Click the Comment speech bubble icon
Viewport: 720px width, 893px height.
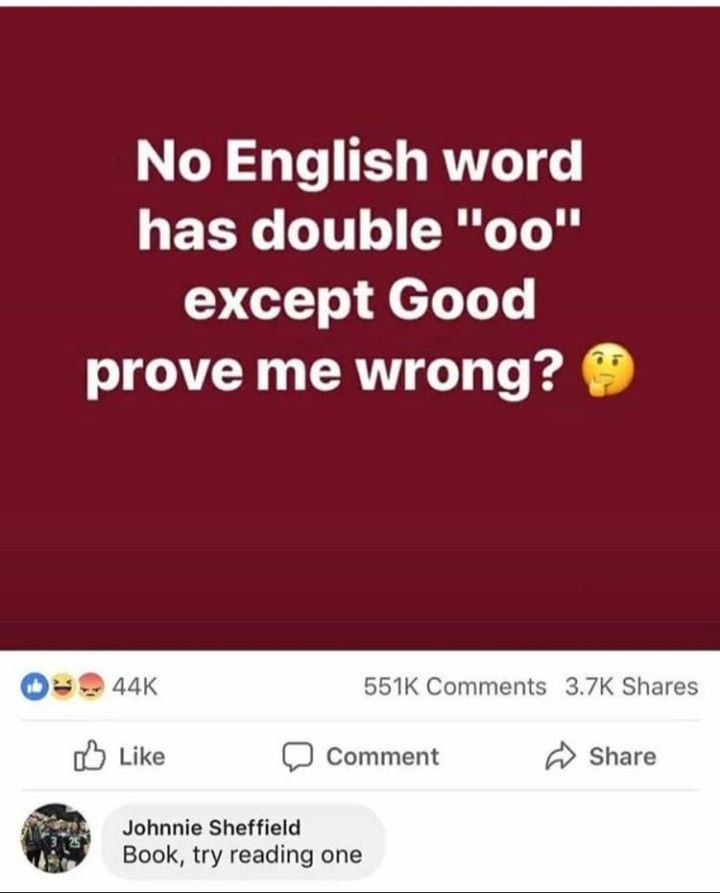[297, 757]
